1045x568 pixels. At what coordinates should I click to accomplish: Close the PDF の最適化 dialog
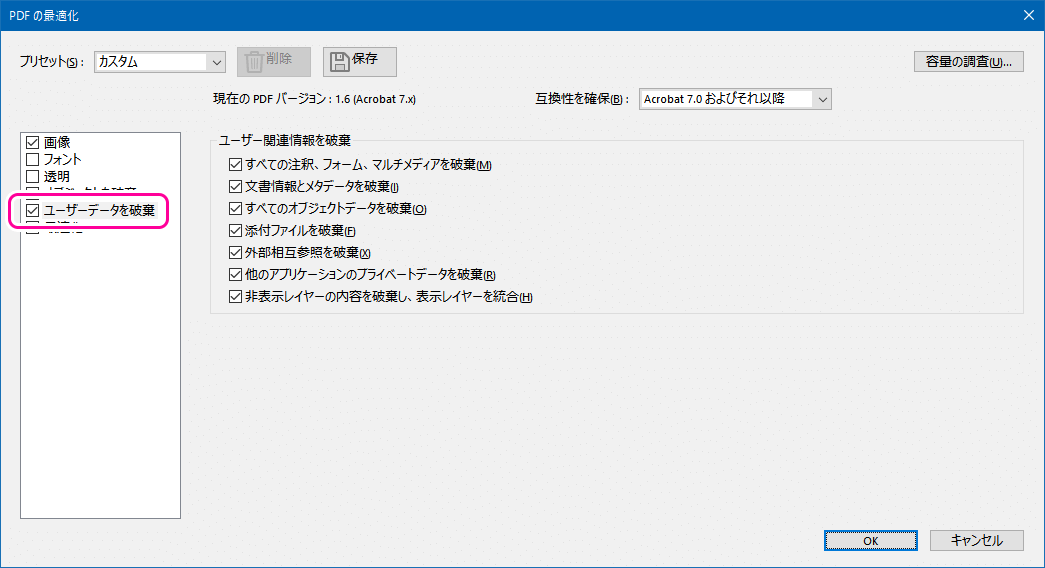1028,15
